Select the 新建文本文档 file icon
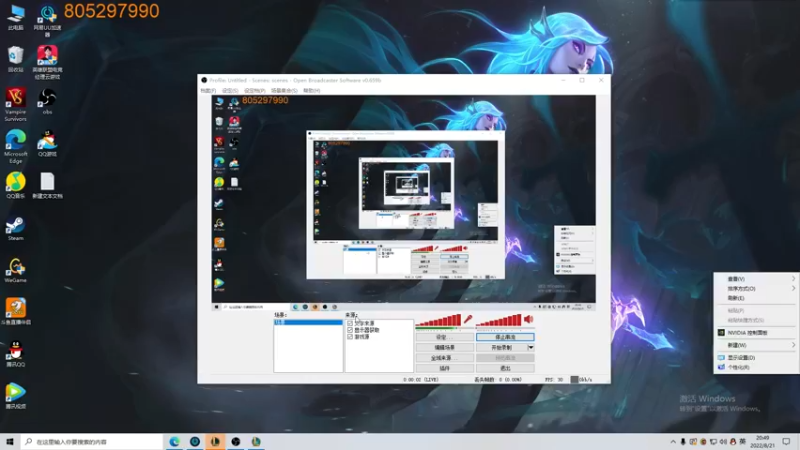 pos(47,185)
